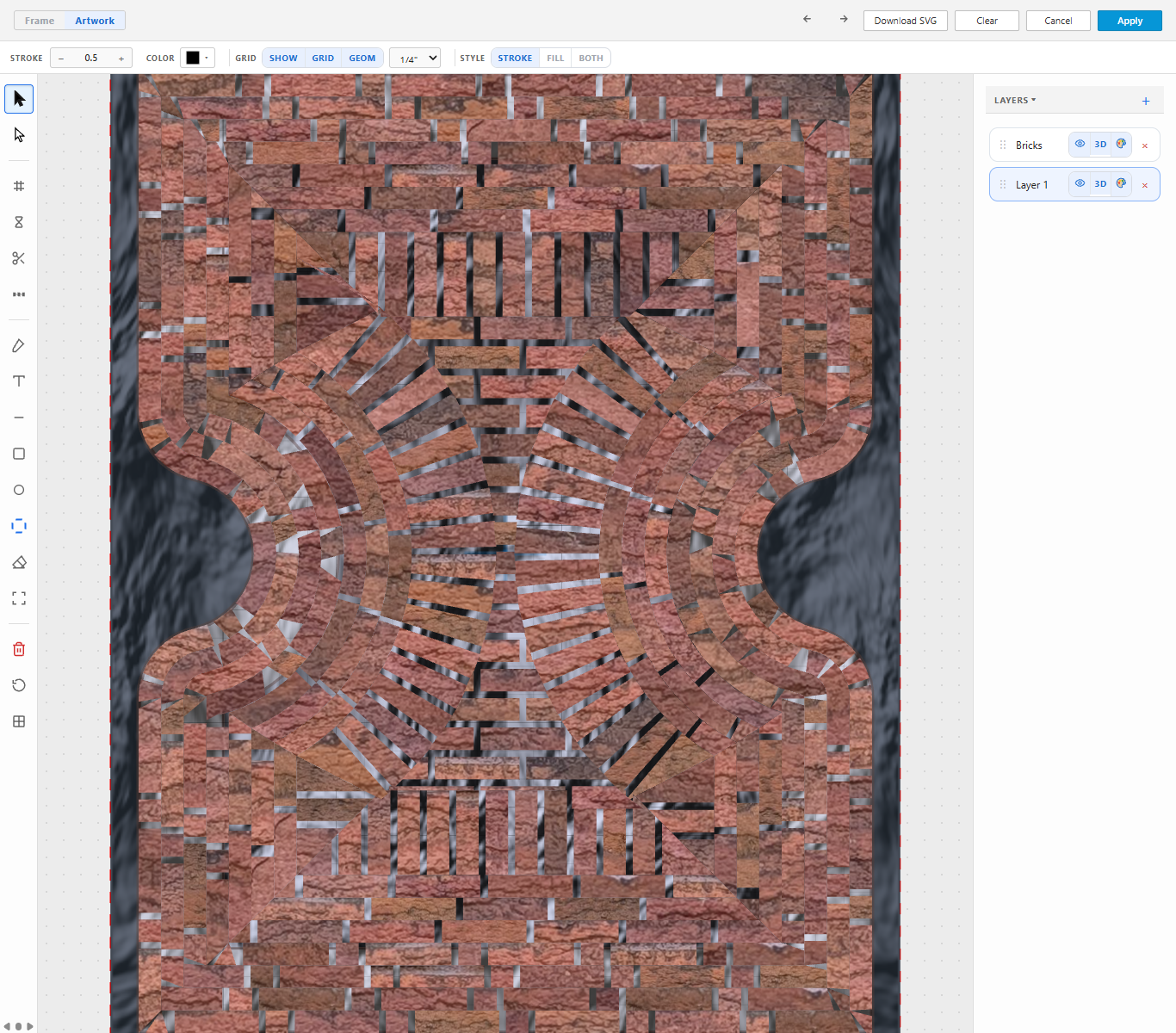Viewport: 1176px width, 1033px height.
Task: Switch to the Frame tab
Action: tap(40, 21)
